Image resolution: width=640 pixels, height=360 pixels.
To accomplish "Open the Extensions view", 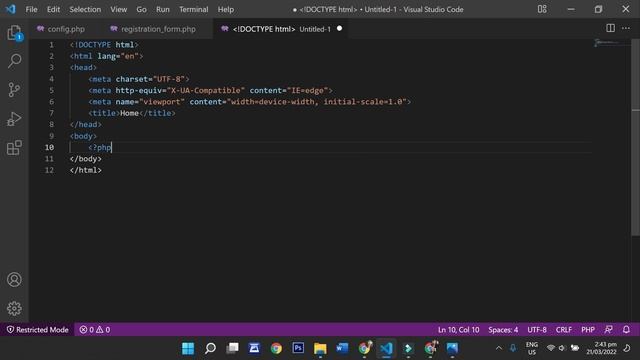I will click(x=14, y=147).
